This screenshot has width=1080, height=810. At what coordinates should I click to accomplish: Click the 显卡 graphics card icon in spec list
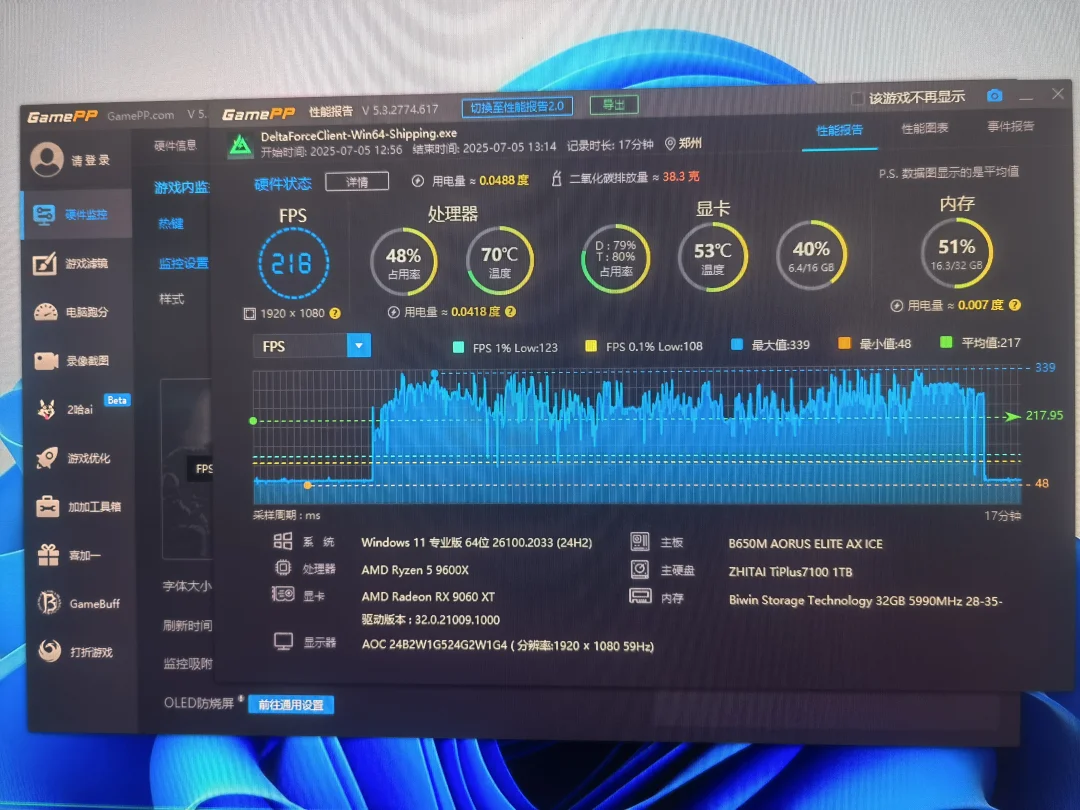point(282,594)
